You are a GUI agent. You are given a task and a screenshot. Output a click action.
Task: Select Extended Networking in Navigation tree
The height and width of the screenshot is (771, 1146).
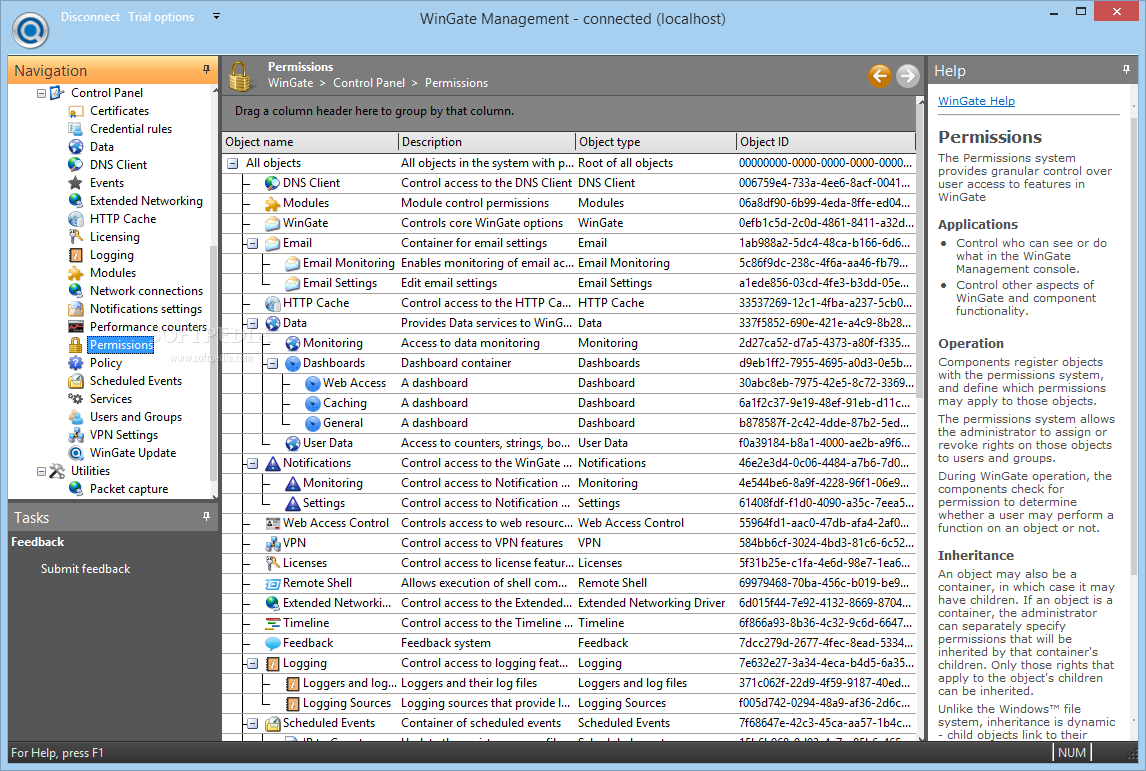146,201
